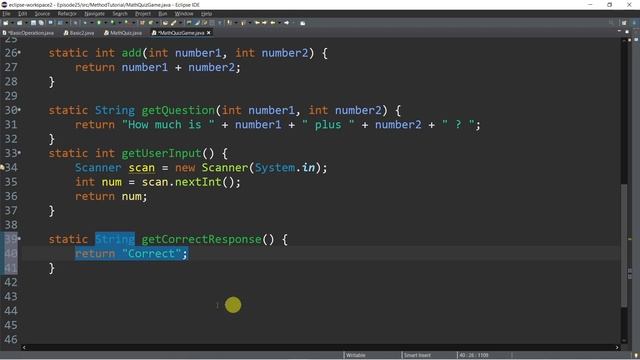Open the External Tools dropdown arrow
The width and height of the screenshot is (640, 360).
(x=133, y=23)
